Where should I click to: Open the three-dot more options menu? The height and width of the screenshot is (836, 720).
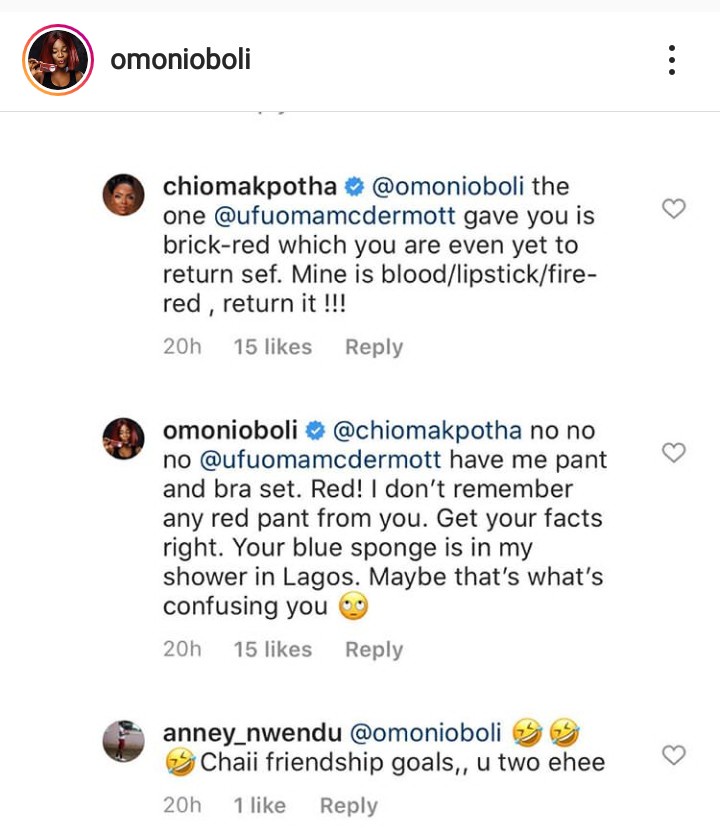(x=672, y=60)
